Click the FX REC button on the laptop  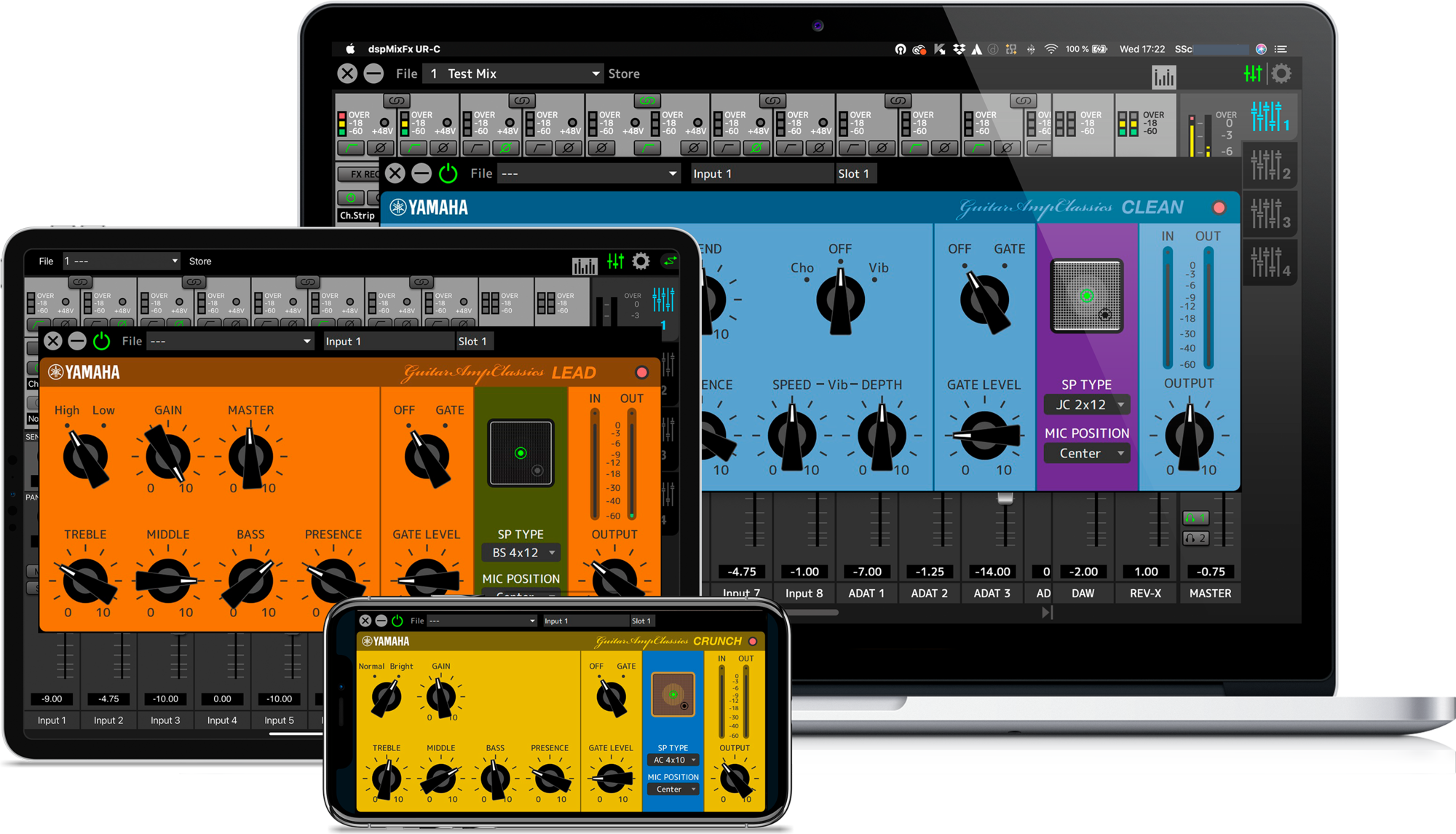360,174
